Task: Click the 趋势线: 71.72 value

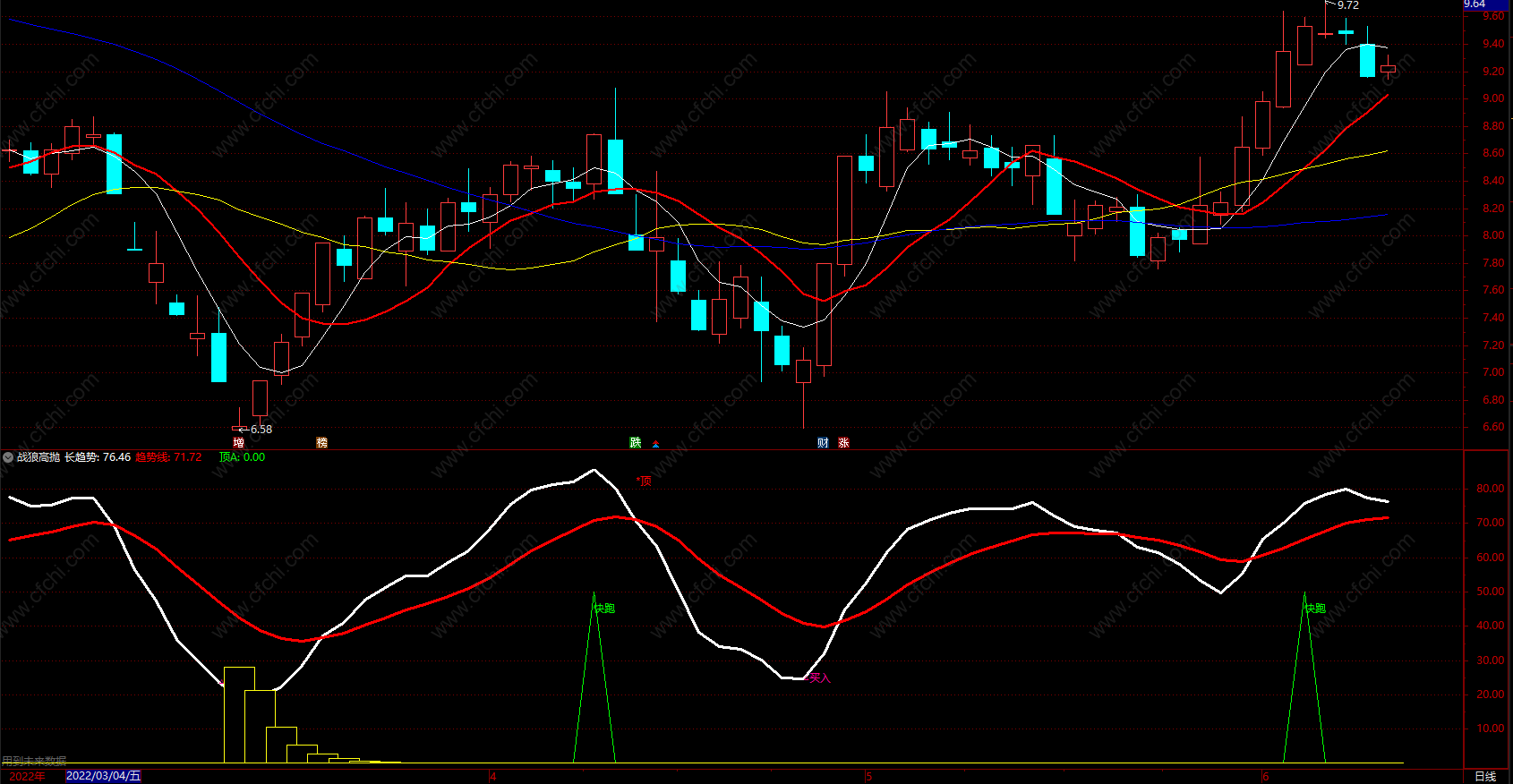Action: (x=168, y=457)
